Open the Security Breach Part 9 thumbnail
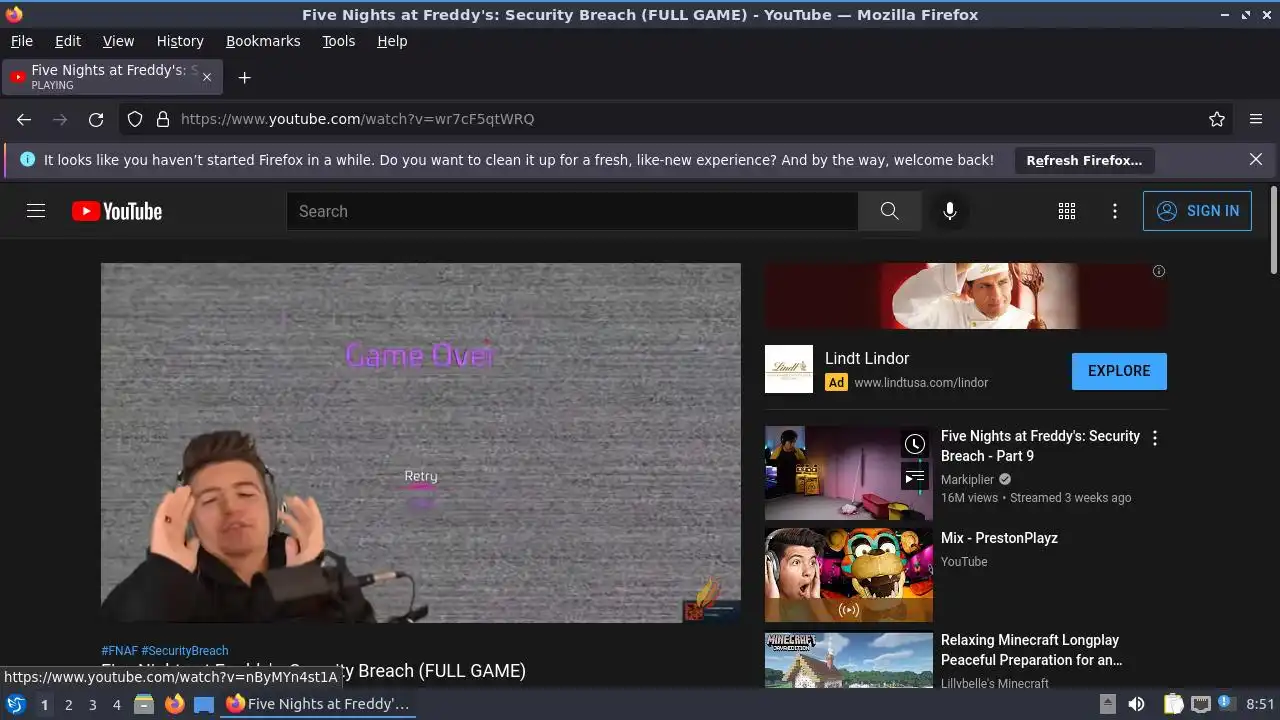The image size is (1280, 720). pyautogui.click(x=848, y=473)
